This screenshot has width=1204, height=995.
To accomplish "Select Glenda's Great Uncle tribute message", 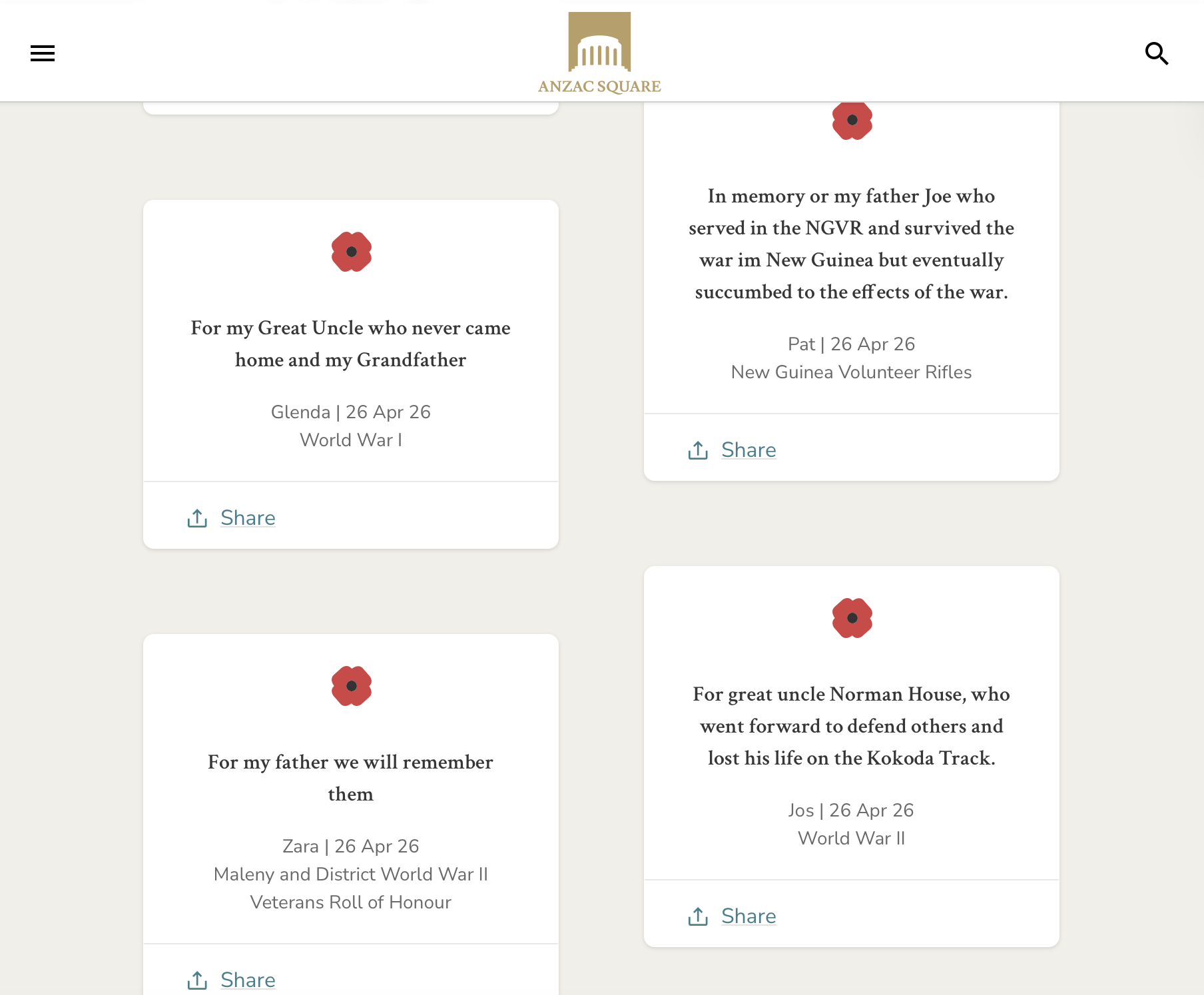I will pos(351,344).
